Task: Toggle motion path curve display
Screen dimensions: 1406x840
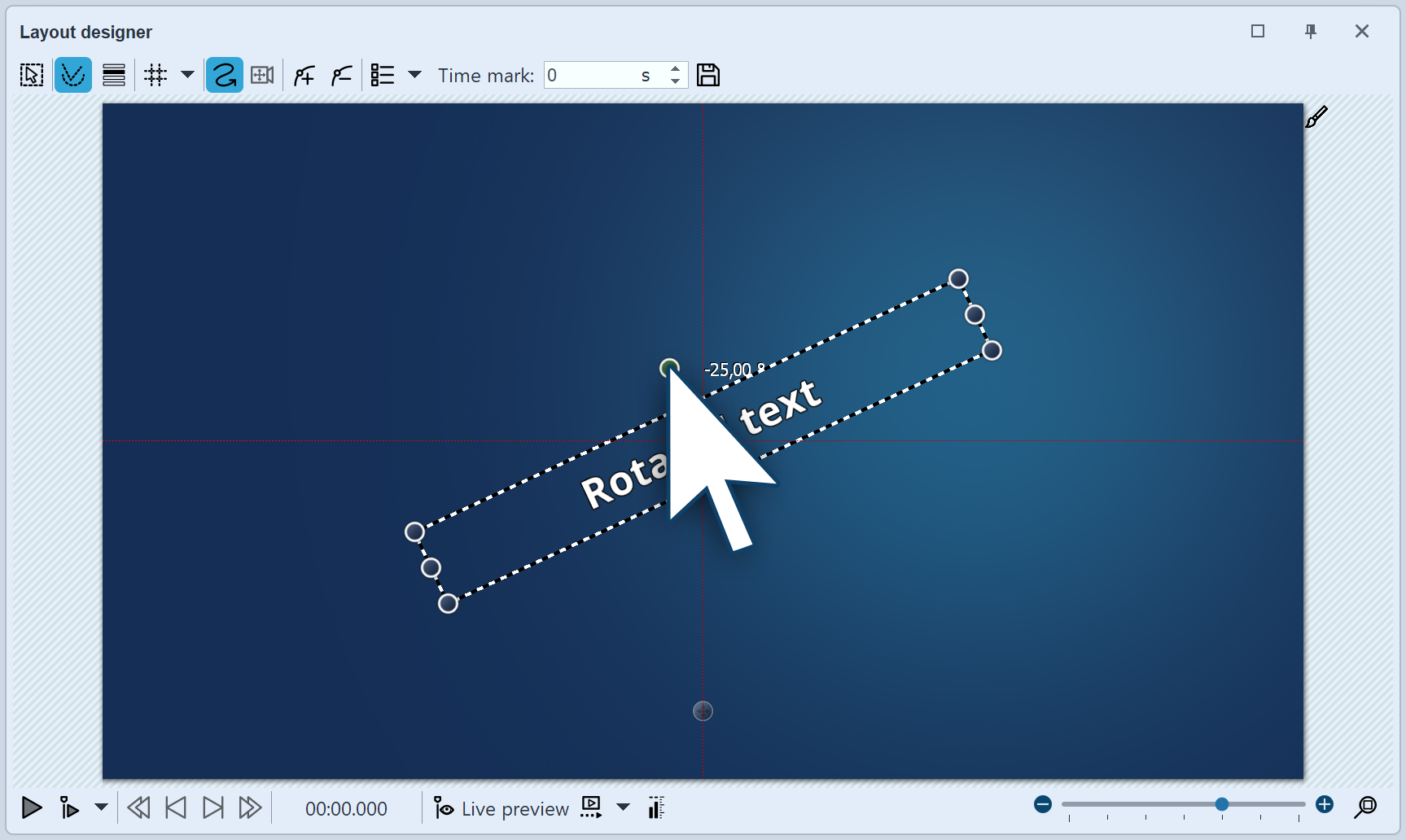Action: point(72,74)
